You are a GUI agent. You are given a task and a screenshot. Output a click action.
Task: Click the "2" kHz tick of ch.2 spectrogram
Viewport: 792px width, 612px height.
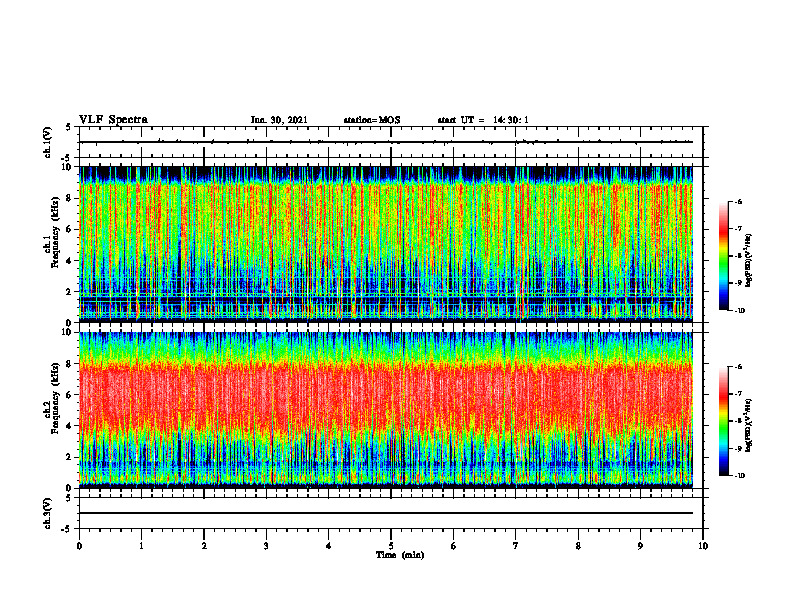pos(70,457)
